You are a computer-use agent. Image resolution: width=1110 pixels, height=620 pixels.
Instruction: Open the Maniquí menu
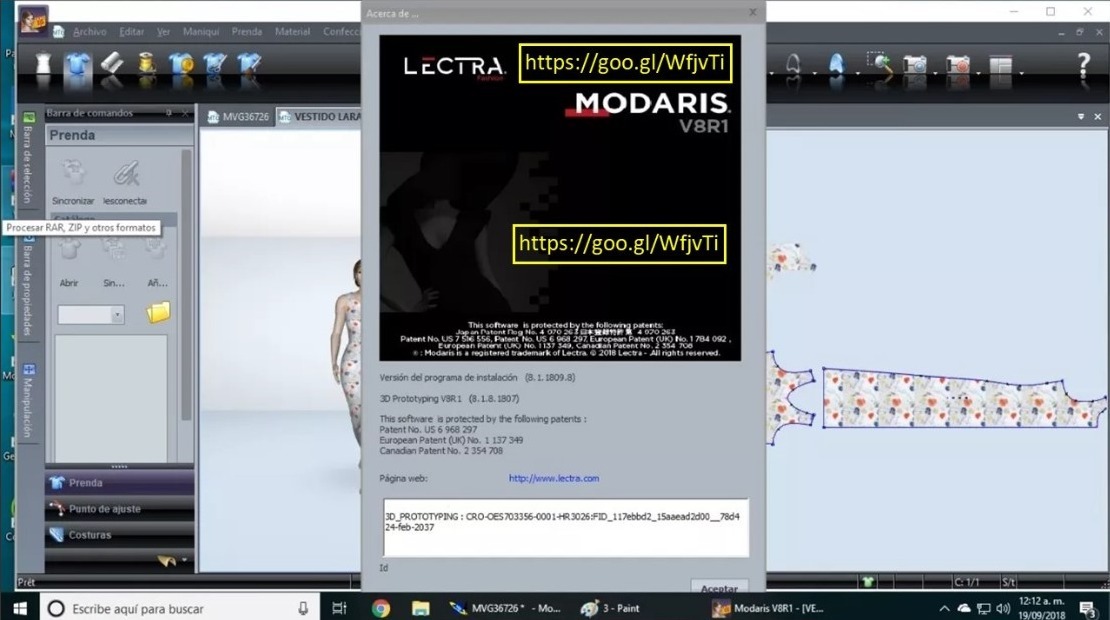201,31
